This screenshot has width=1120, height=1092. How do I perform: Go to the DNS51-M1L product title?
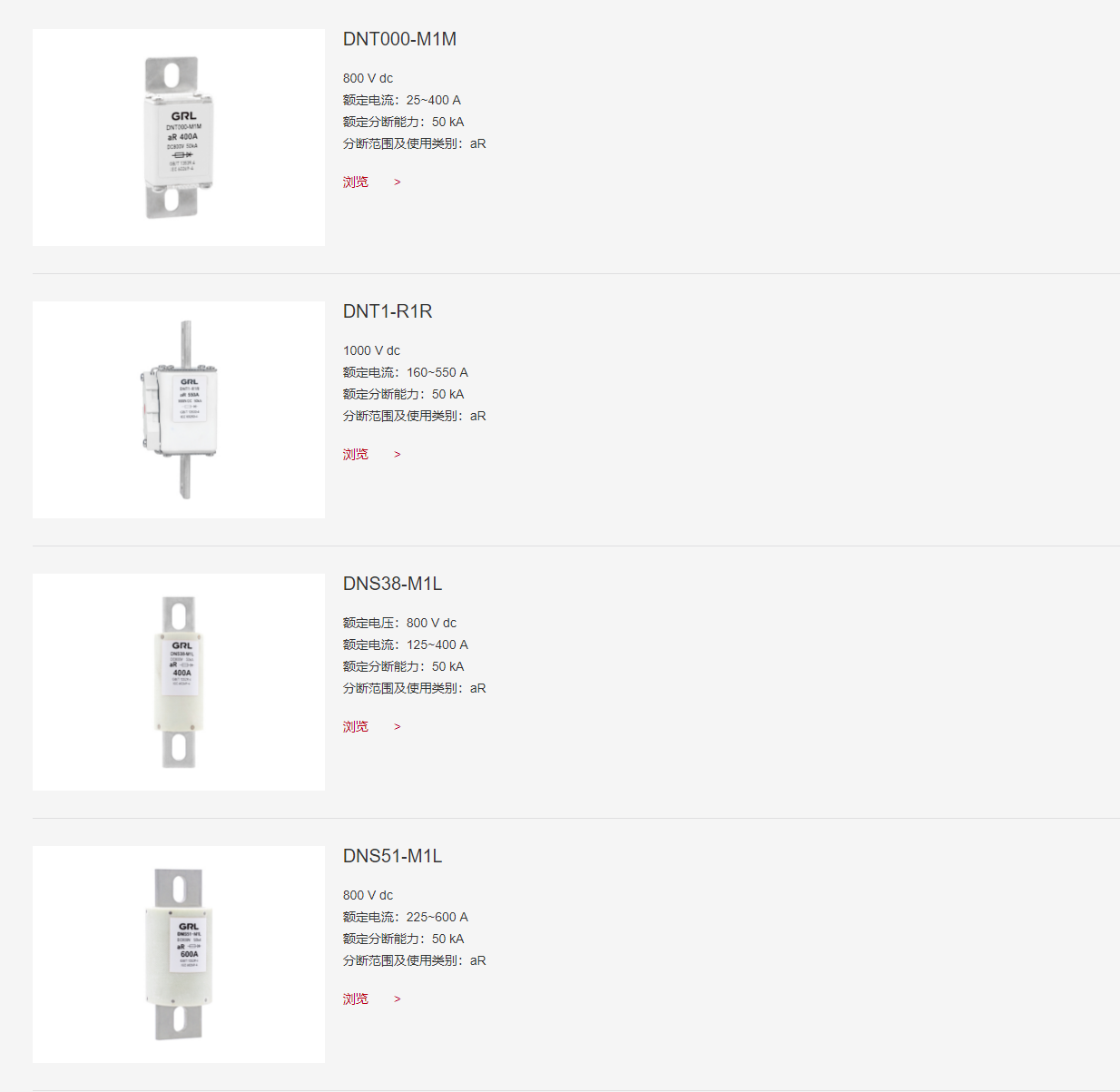point(392,856)
